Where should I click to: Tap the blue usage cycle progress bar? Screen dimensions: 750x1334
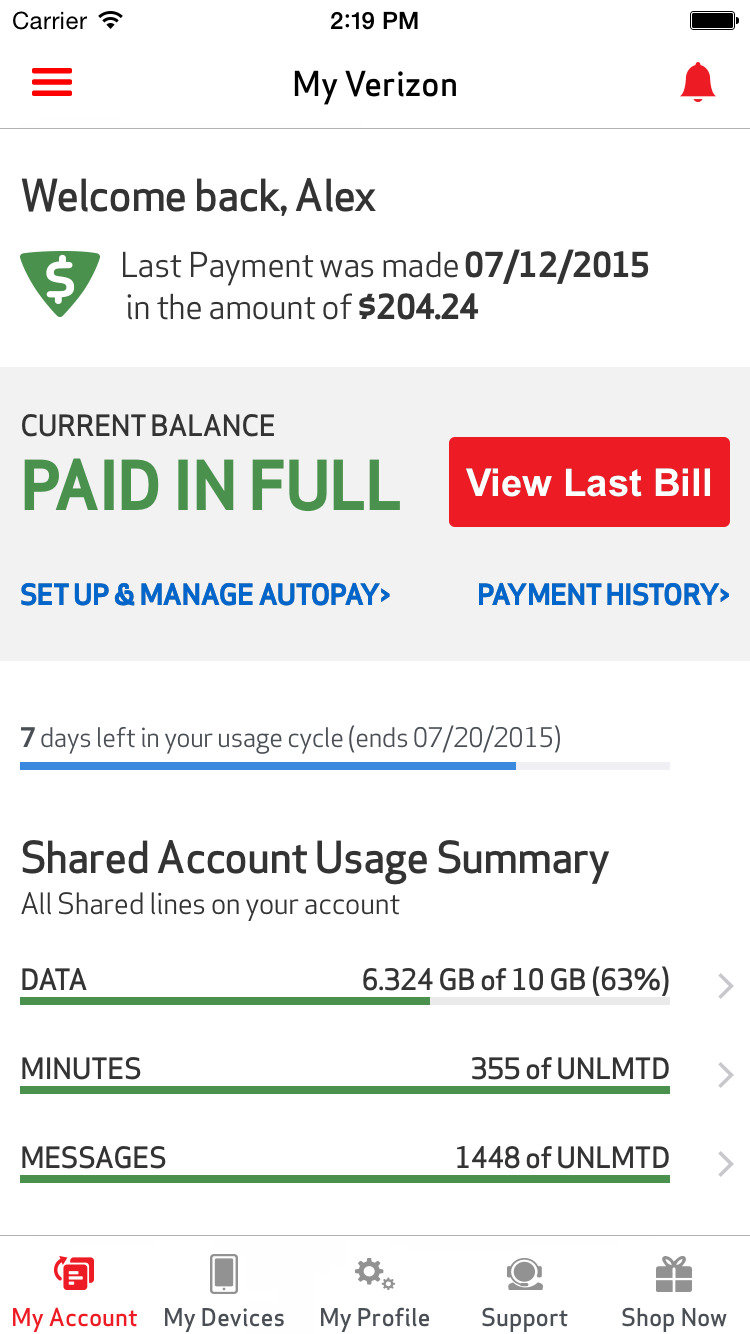[268, 766]
